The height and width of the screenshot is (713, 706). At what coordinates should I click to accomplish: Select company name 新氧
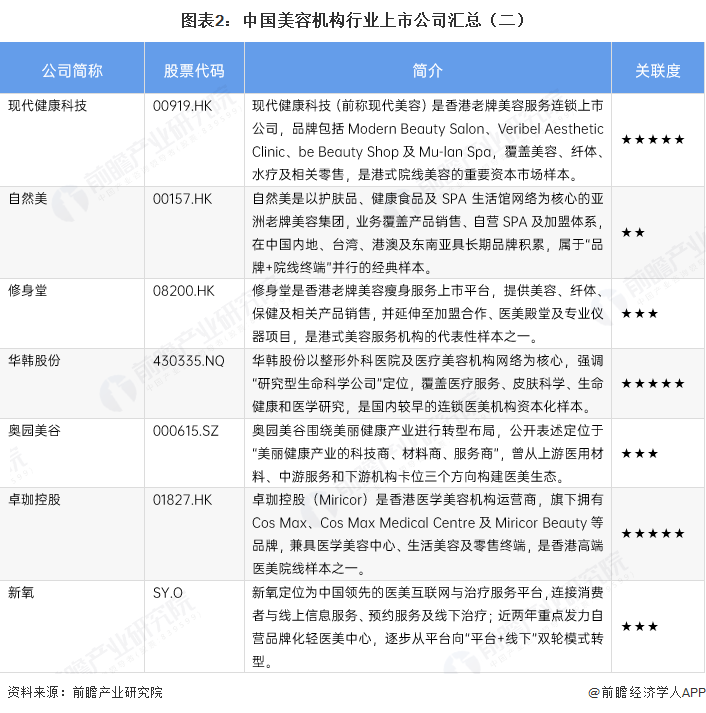point(21,592)
